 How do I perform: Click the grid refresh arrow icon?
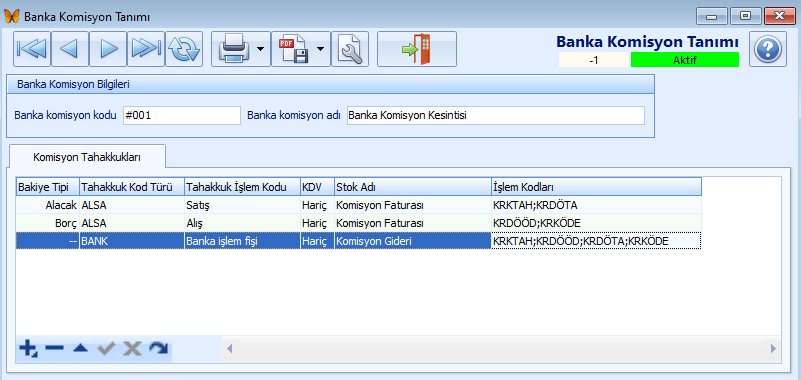point(158,348)
